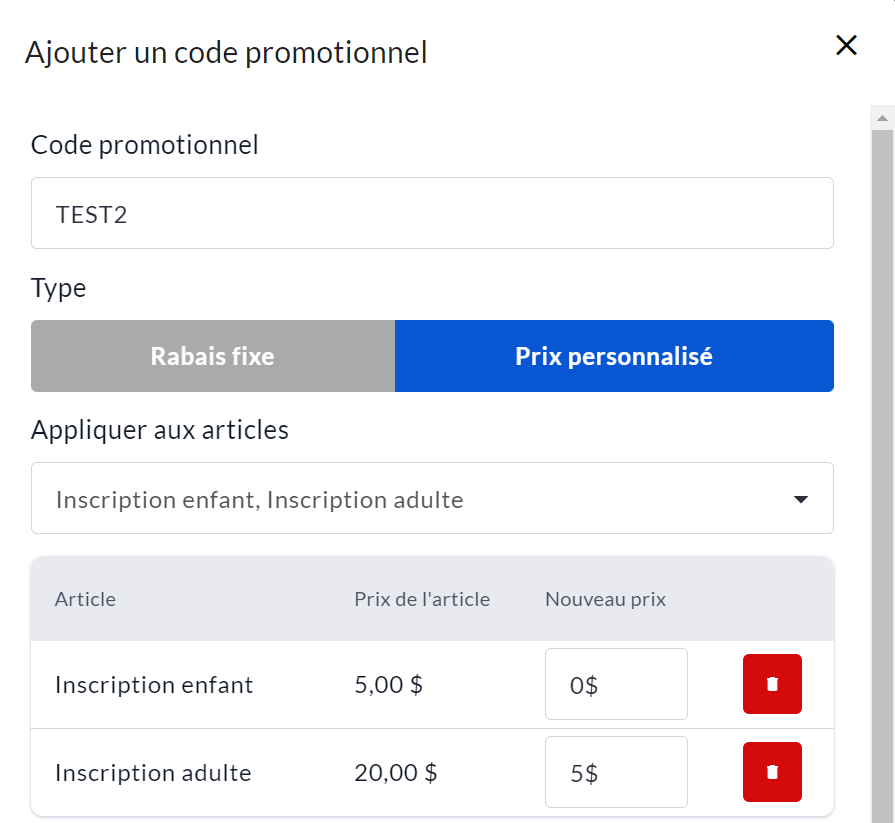Select the Inscription adulte article name

153,773
